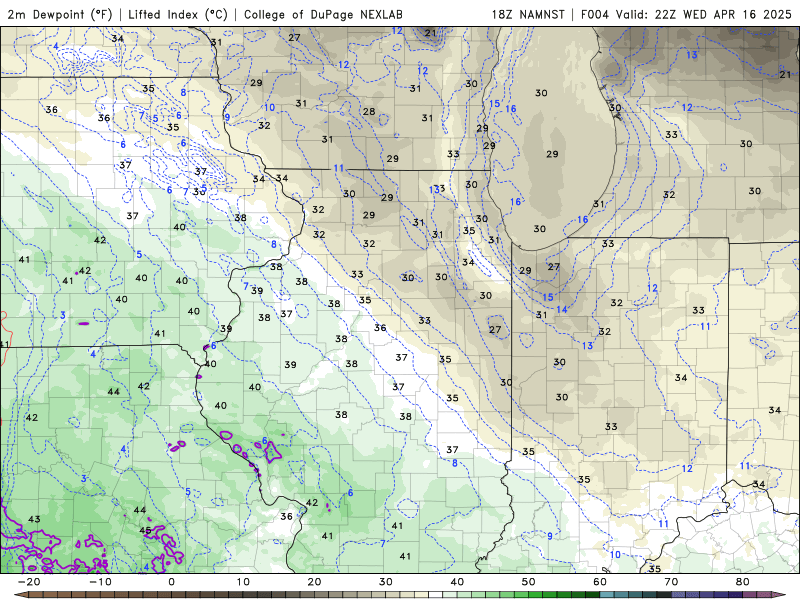Image resolution: width=800 pixels, height=600 pixels.
Task: Click the blue lifted index contour label 14
Action: [x=562, y=309]
